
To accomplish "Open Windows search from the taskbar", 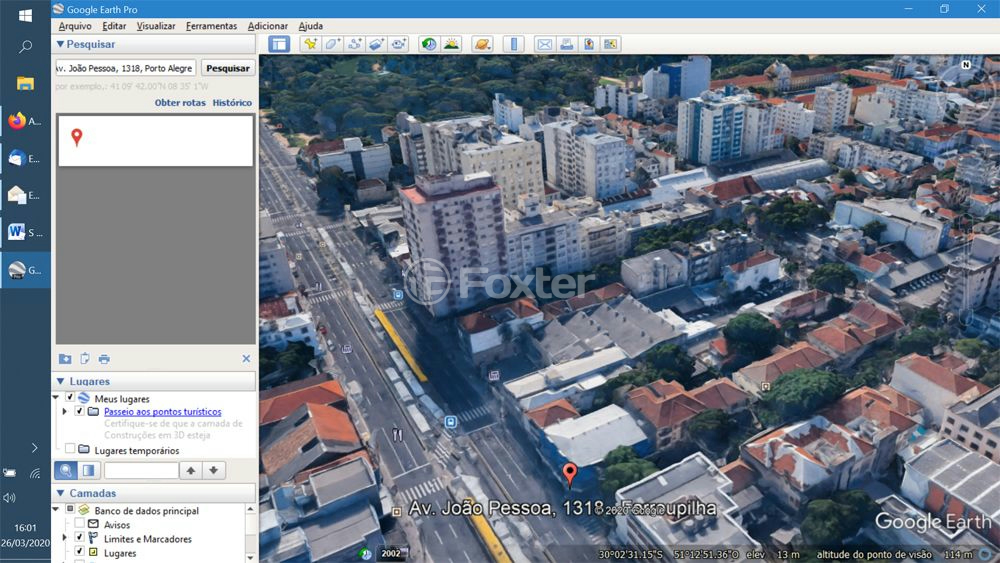I will 26,47.
